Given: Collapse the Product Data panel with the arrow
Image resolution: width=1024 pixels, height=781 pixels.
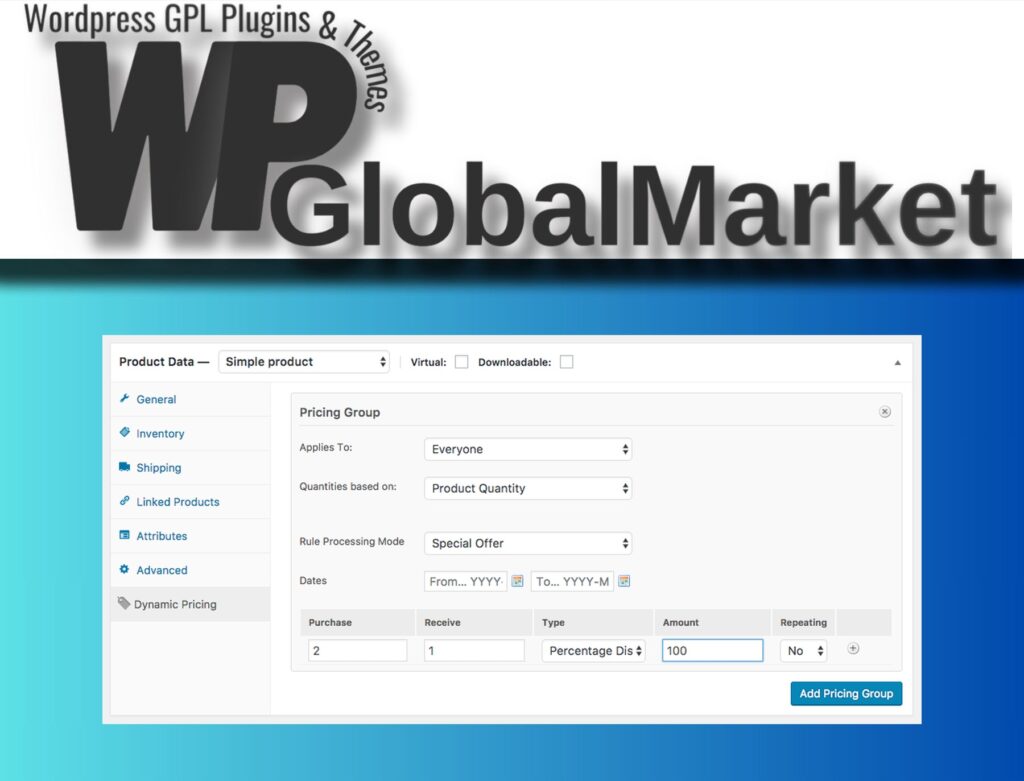Looking at the screenshot, I should pyautogui.click(x=897, y=362).
